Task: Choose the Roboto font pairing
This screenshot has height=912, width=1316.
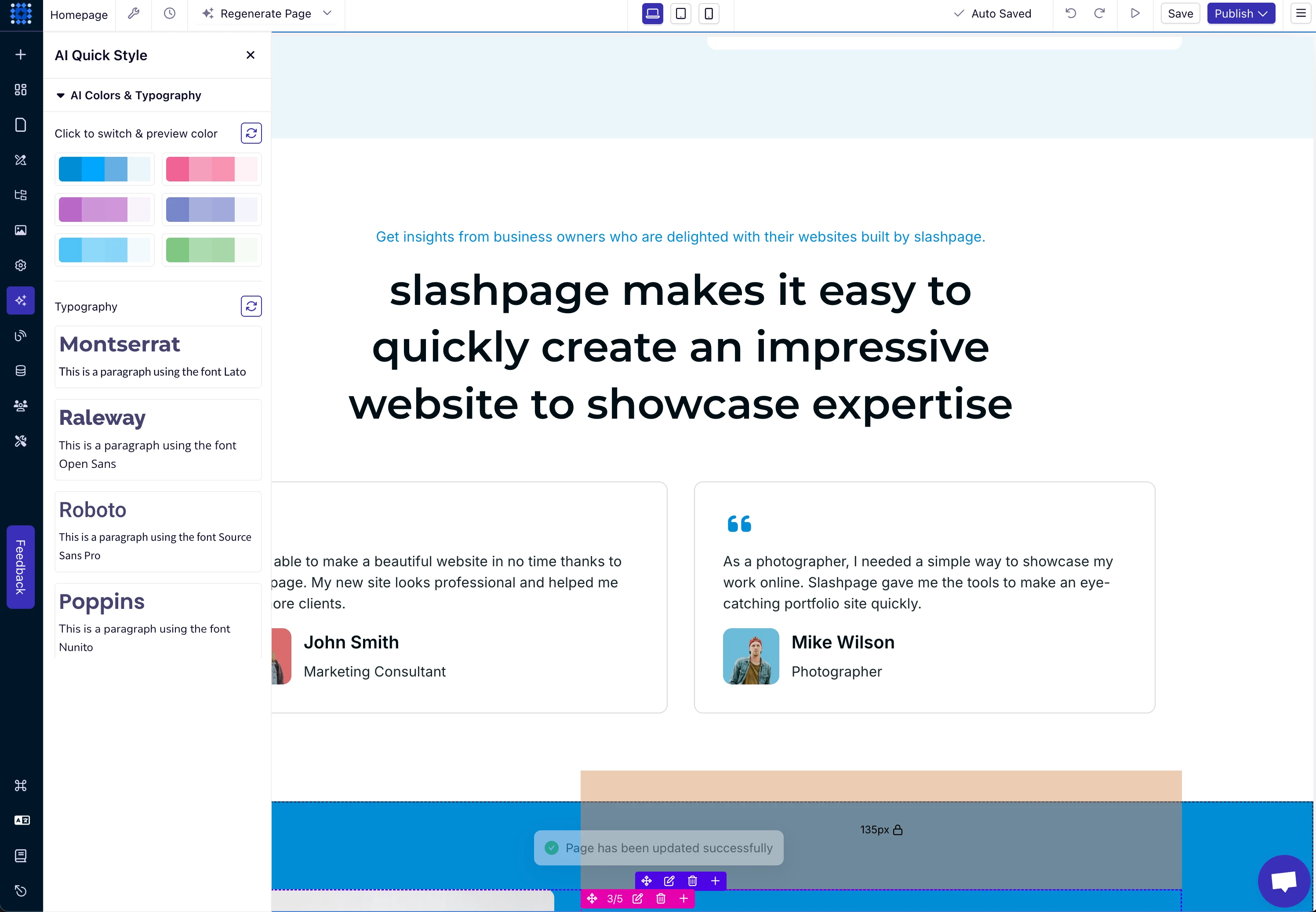Action: pos(158,532)
